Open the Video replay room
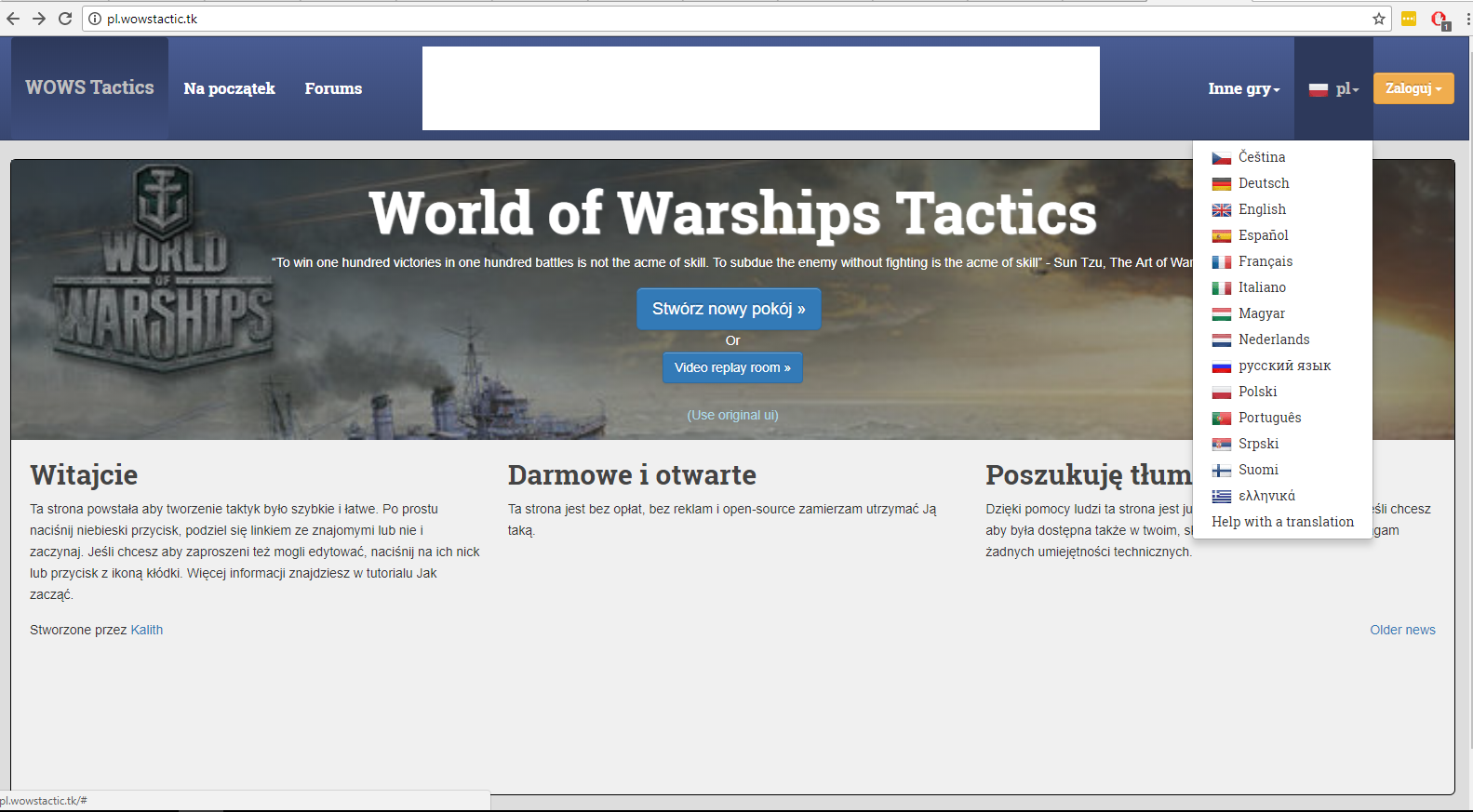 [x=732, y=367]
